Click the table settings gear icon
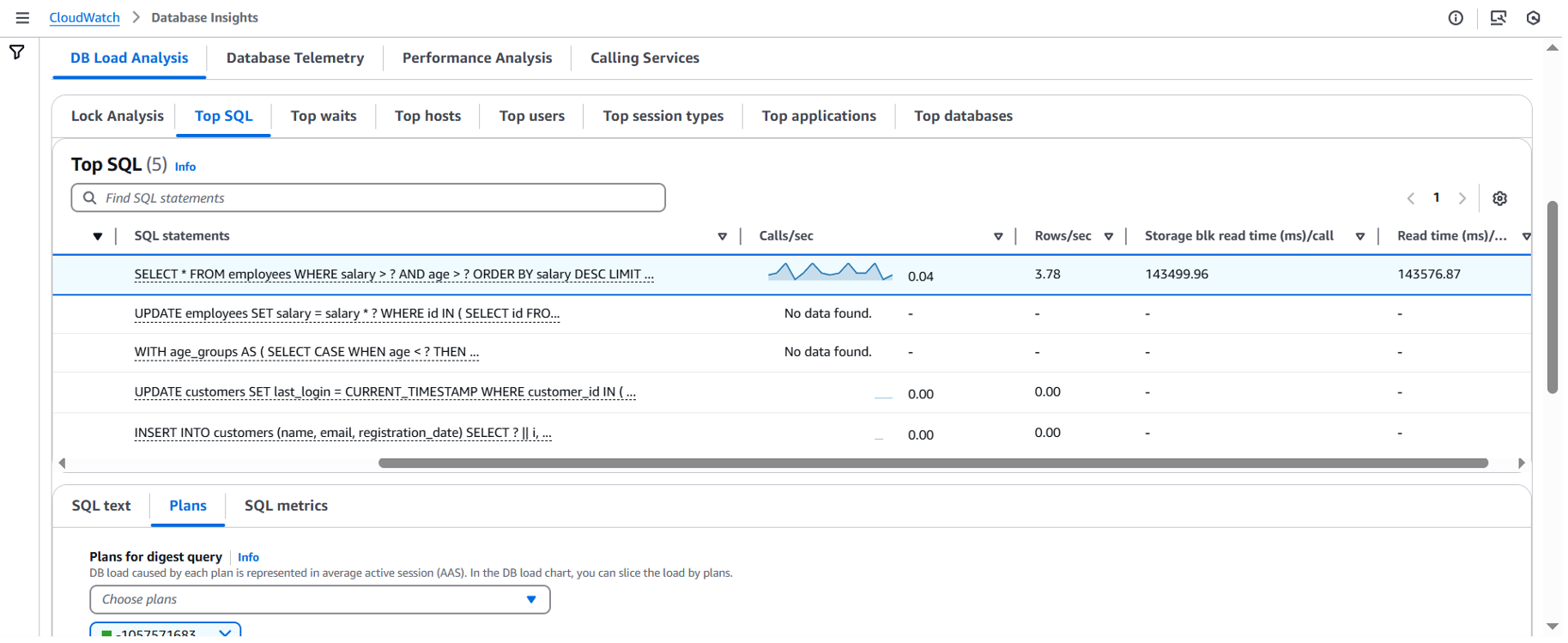This screenshot has width=1568, height=643. tap(1499, 198)
